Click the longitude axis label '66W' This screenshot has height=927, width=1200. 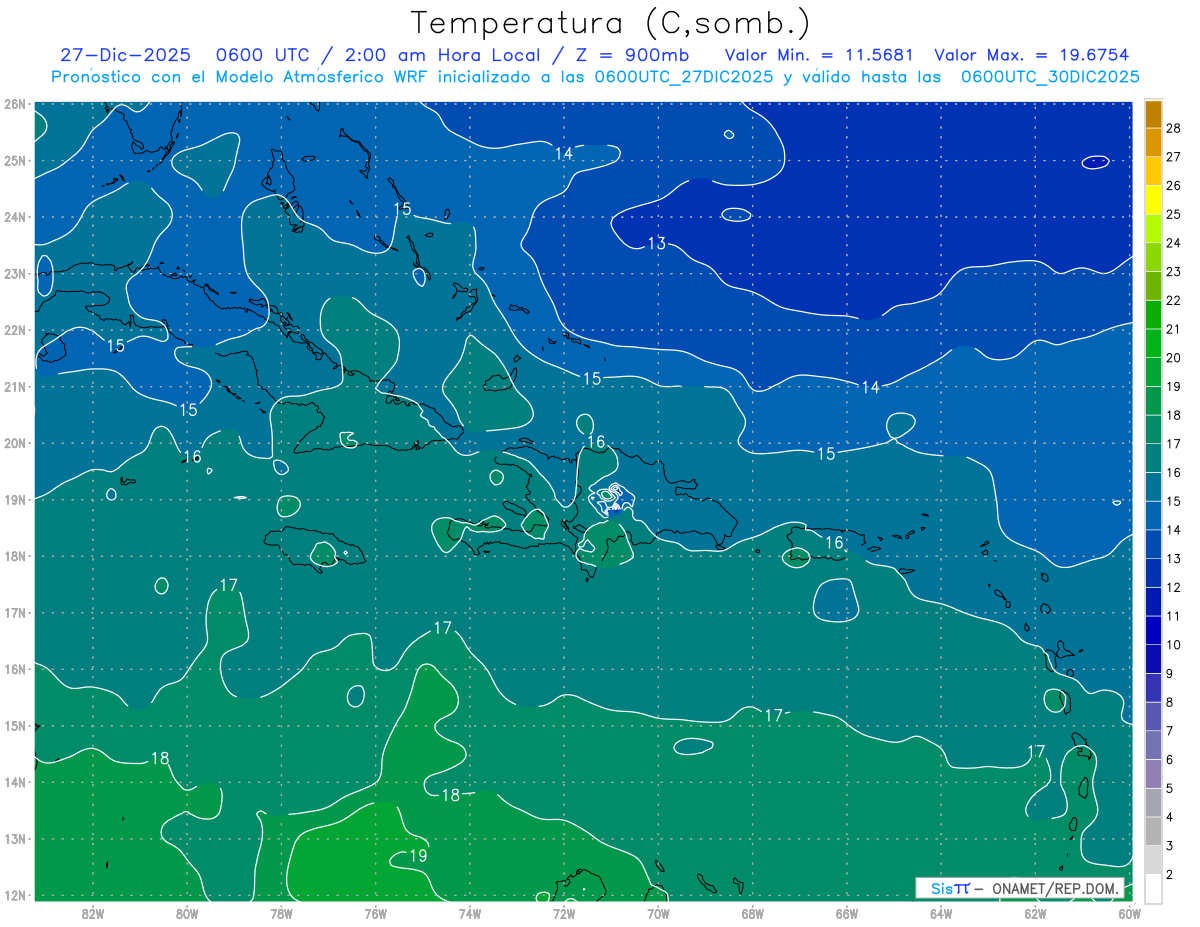point(847,913)
